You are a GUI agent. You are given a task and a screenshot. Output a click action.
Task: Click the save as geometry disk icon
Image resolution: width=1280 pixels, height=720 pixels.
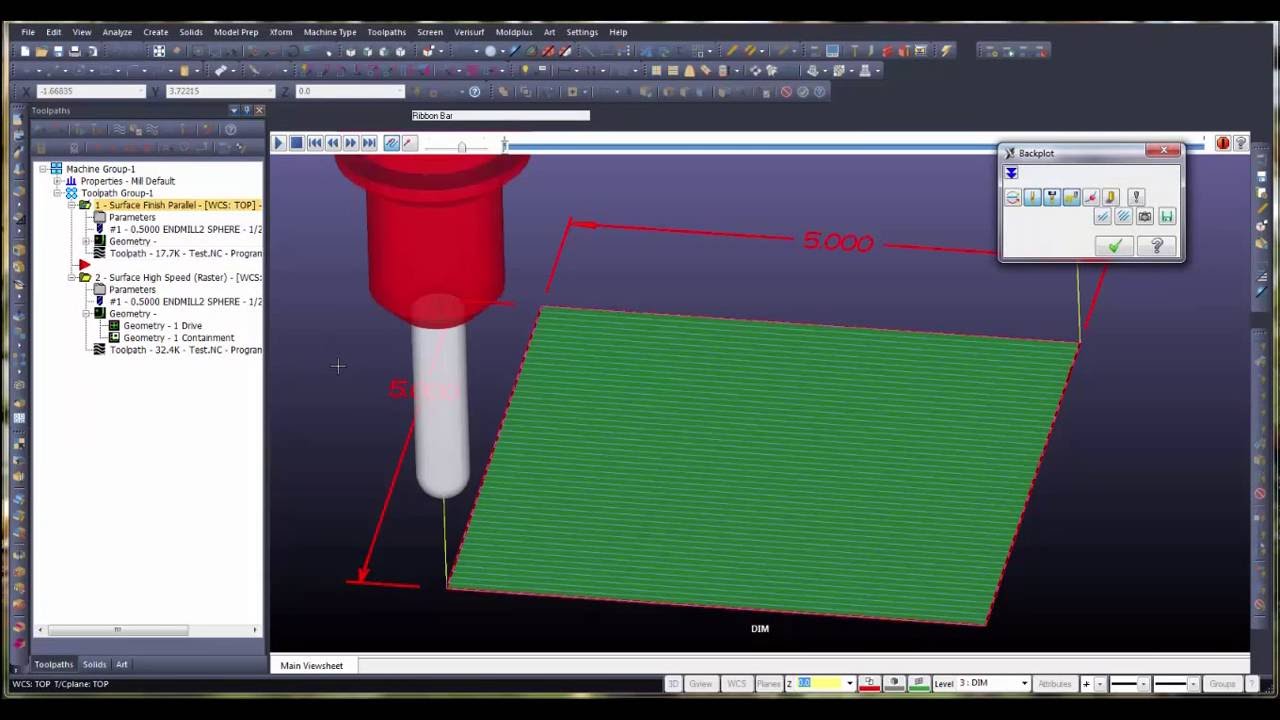coord(1166,216)
